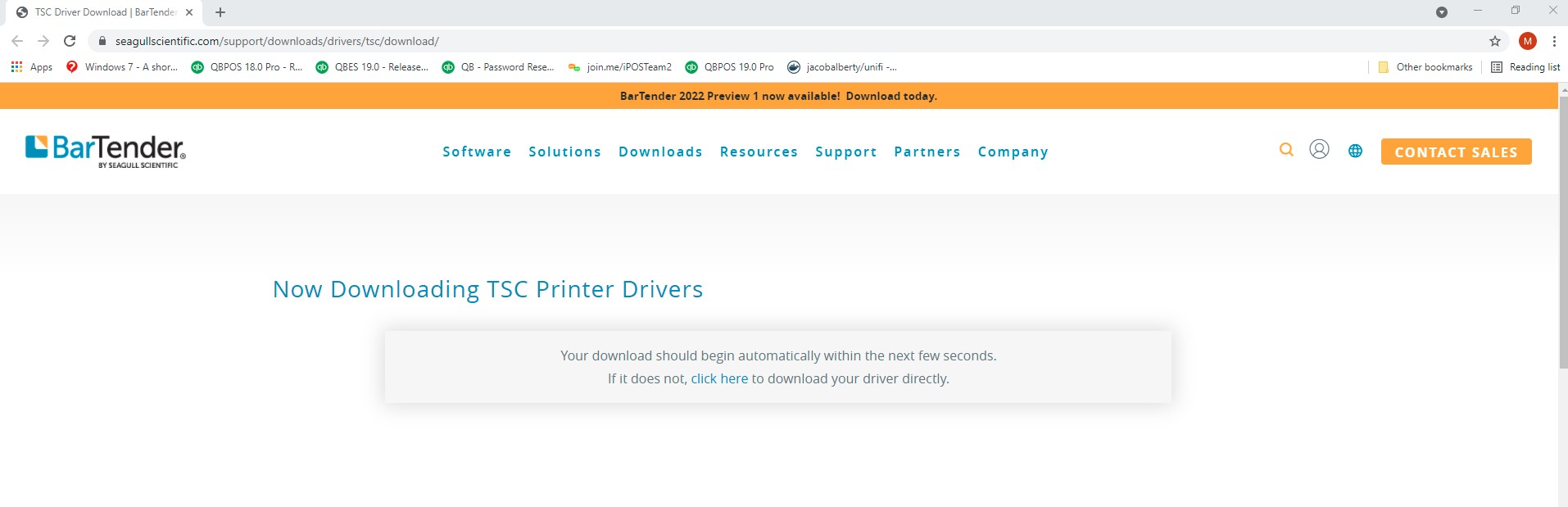Open the Partners menu

pyautogui.click(x=927, y=152)
